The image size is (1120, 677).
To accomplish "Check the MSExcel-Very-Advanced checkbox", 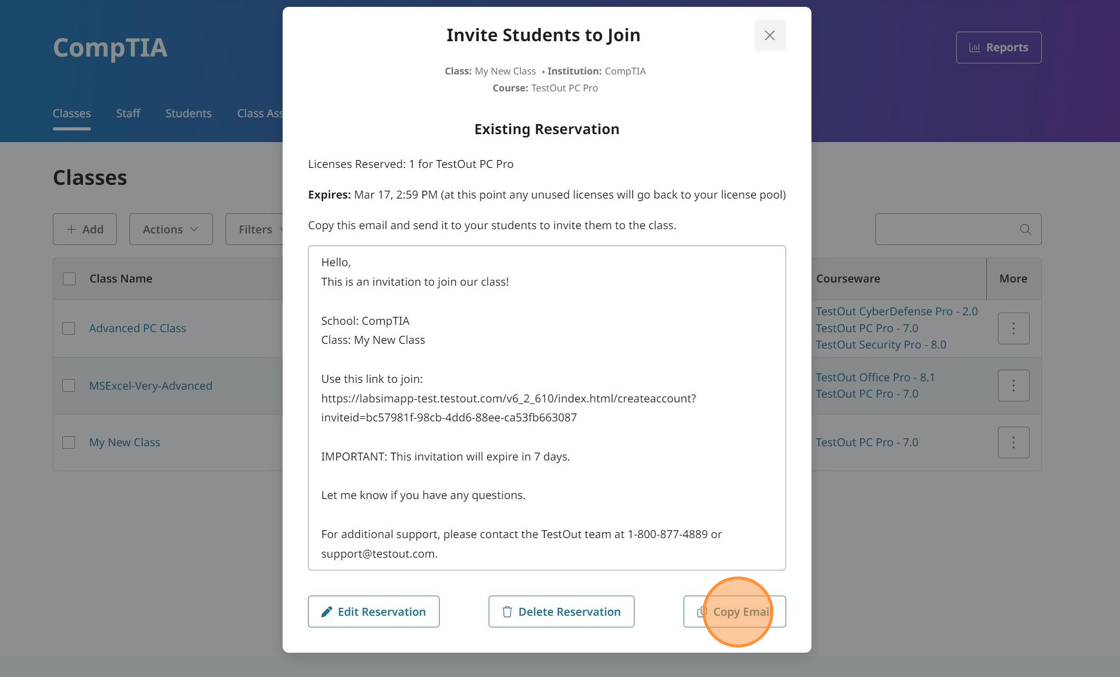I will tap(69, 386).
